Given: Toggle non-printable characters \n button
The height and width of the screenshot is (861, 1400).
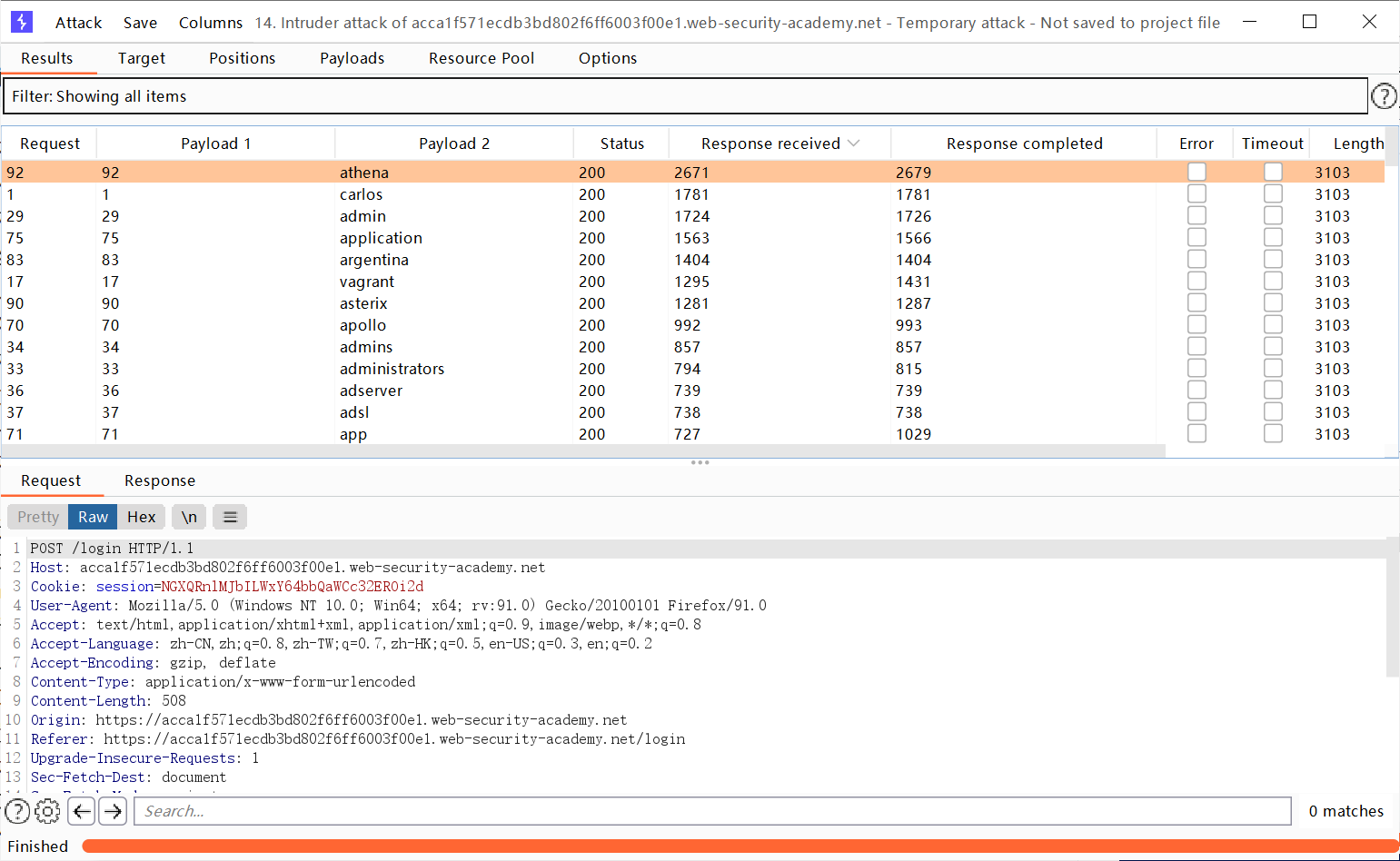Looking at the screenshot, I should tap(189, 517).
